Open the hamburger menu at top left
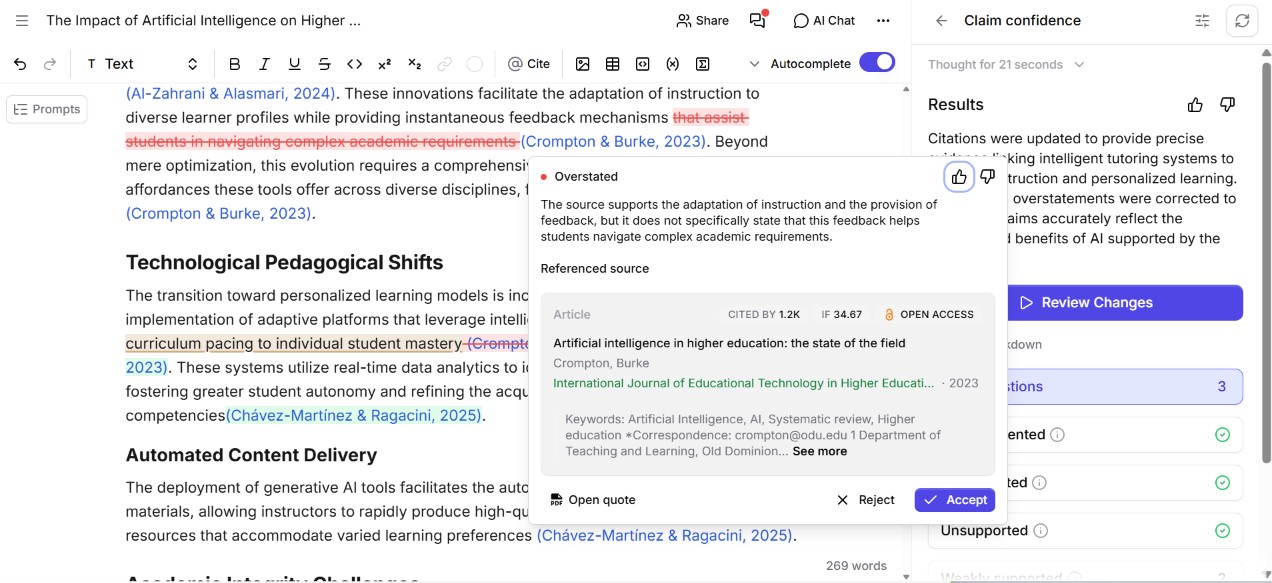Image resolution: width=1272 pixels, height=583 pixels. tap(22, 21)
